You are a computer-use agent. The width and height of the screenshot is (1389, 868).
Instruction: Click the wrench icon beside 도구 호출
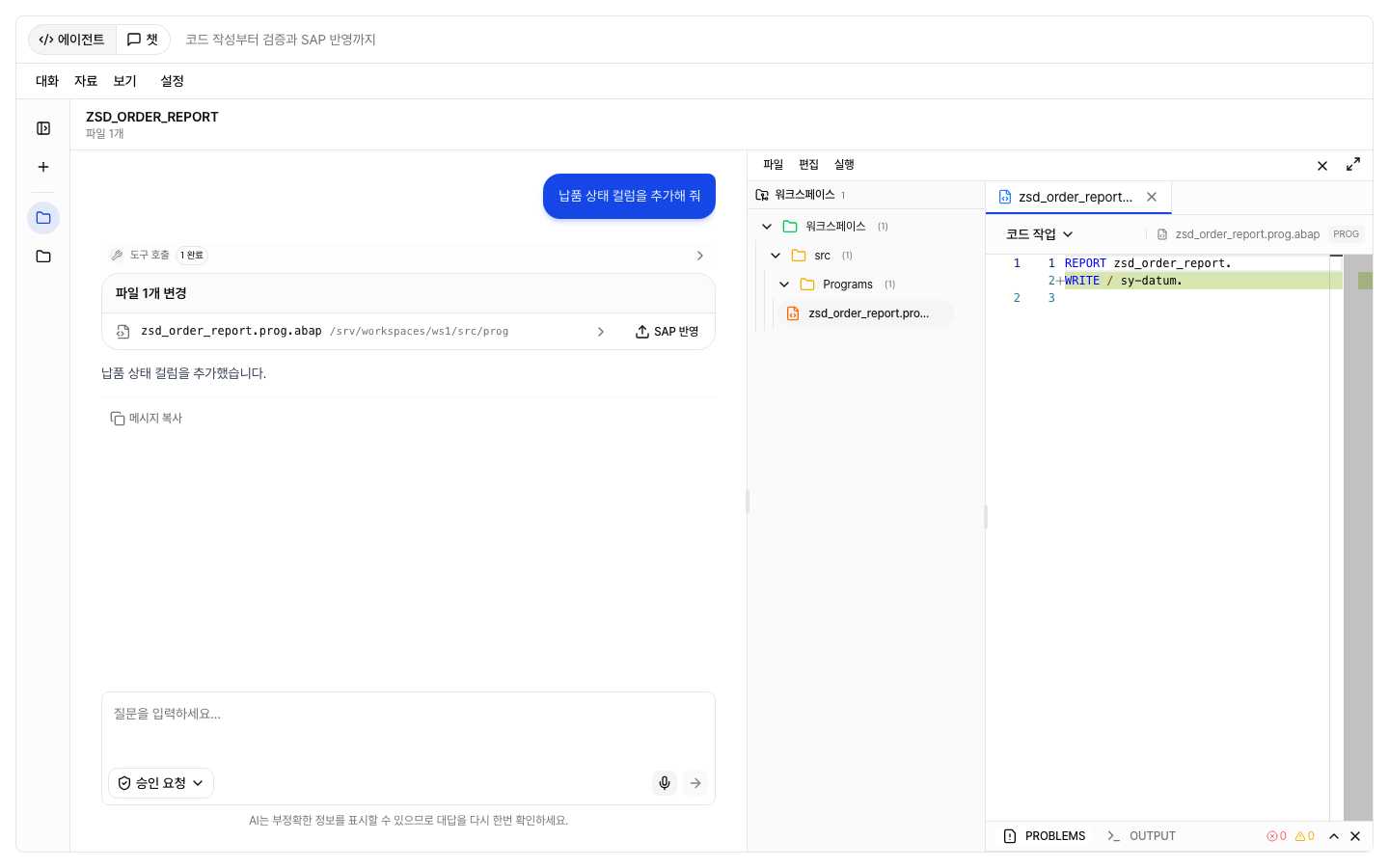click(x=117, y=256)
